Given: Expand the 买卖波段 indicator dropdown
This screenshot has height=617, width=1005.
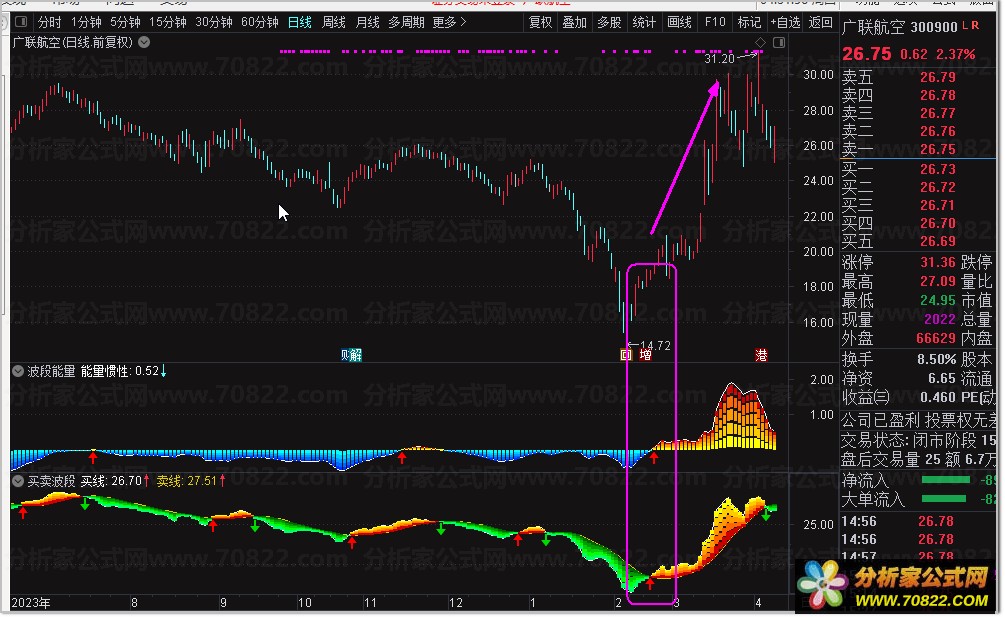Looking at the screenshot, I should pos(18,481).
